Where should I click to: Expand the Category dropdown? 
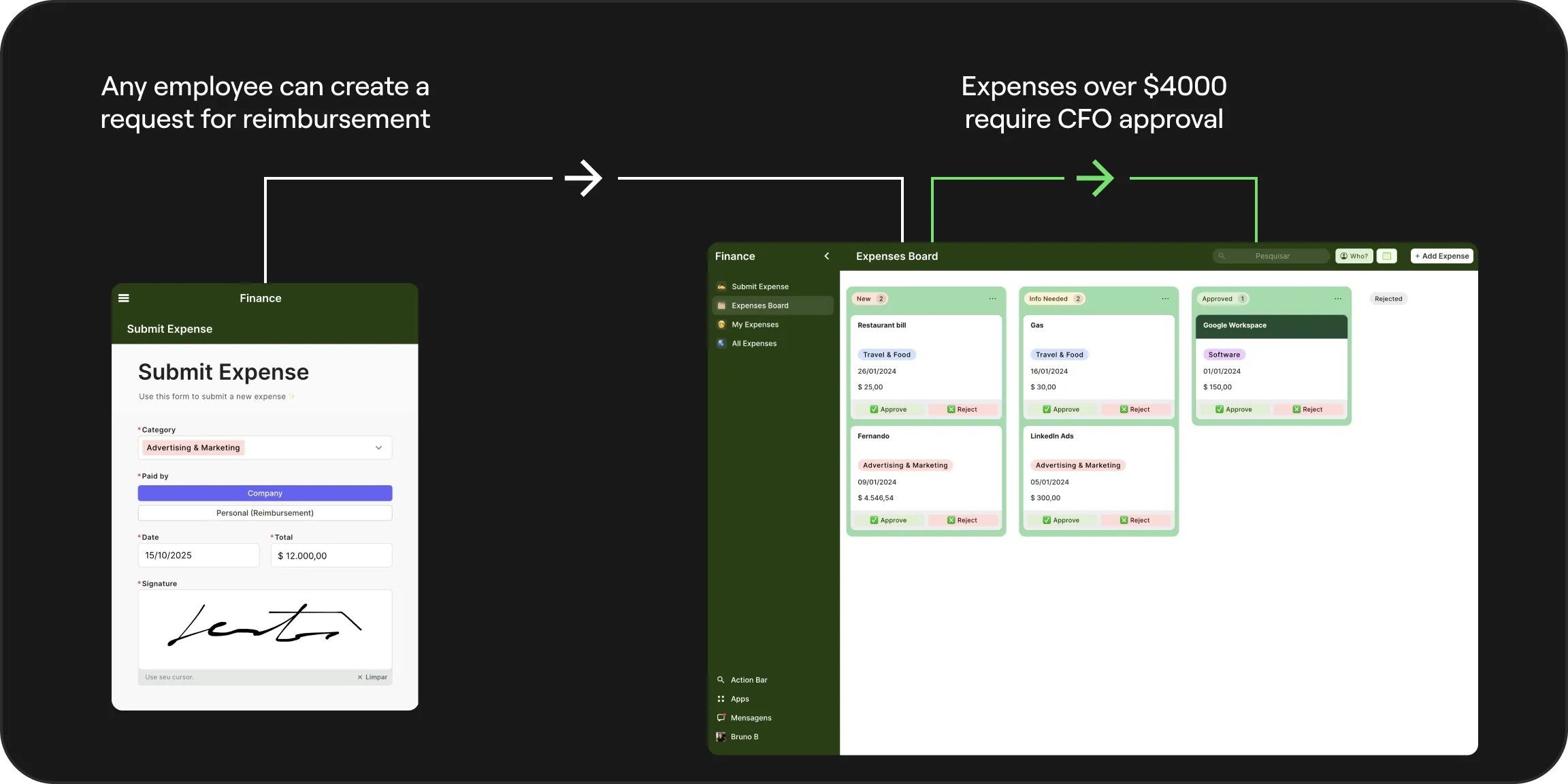point(378,448)
